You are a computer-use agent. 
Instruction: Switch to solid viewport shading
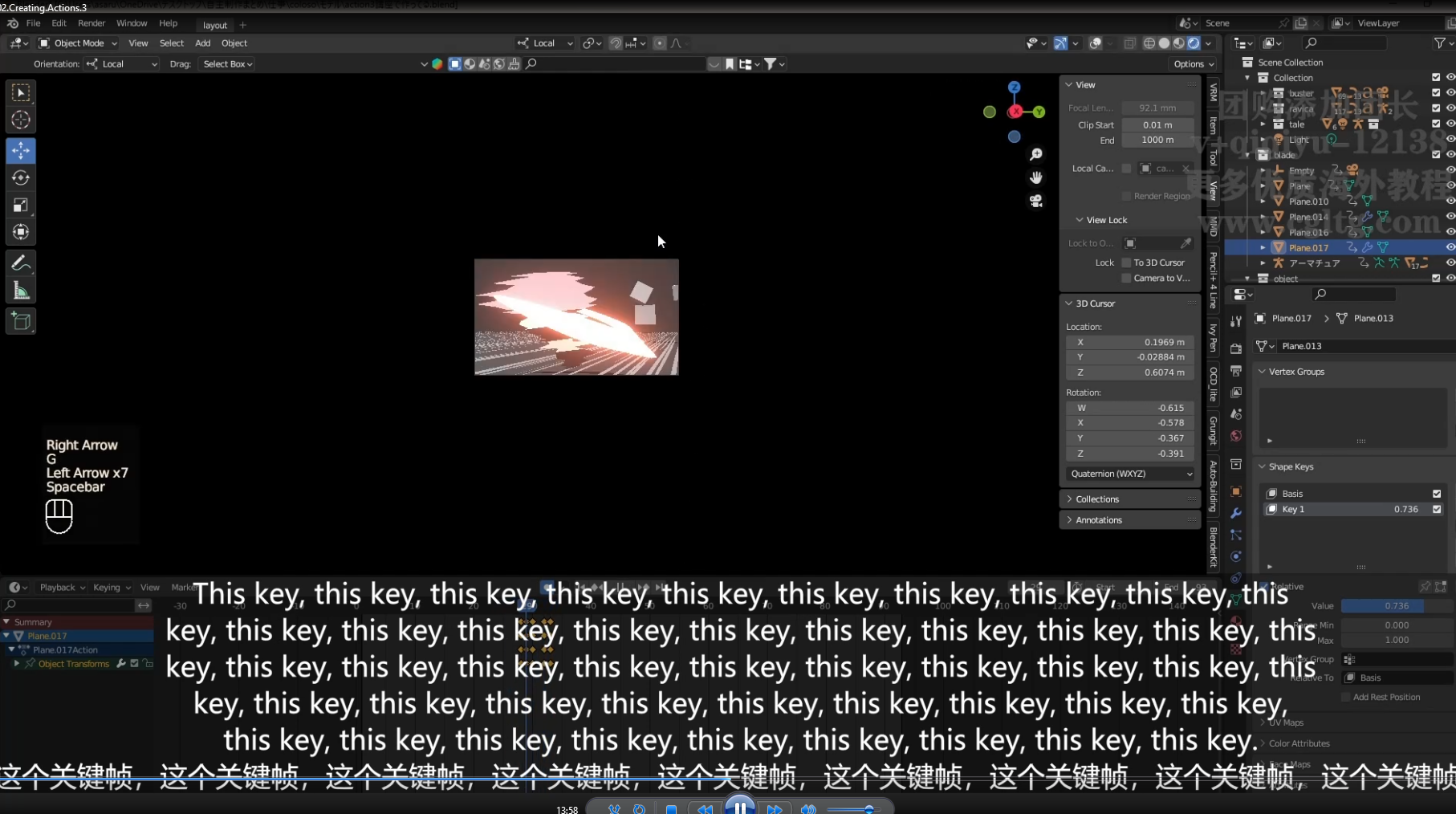coord(1164,43)
